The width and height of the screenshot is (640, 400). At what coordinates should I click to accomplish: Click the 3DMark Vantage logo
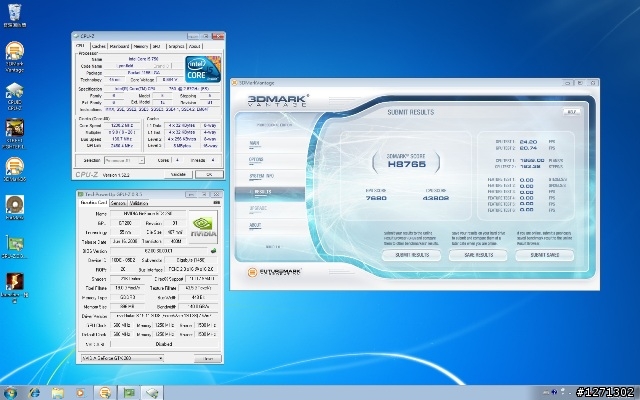coord(278,100)
